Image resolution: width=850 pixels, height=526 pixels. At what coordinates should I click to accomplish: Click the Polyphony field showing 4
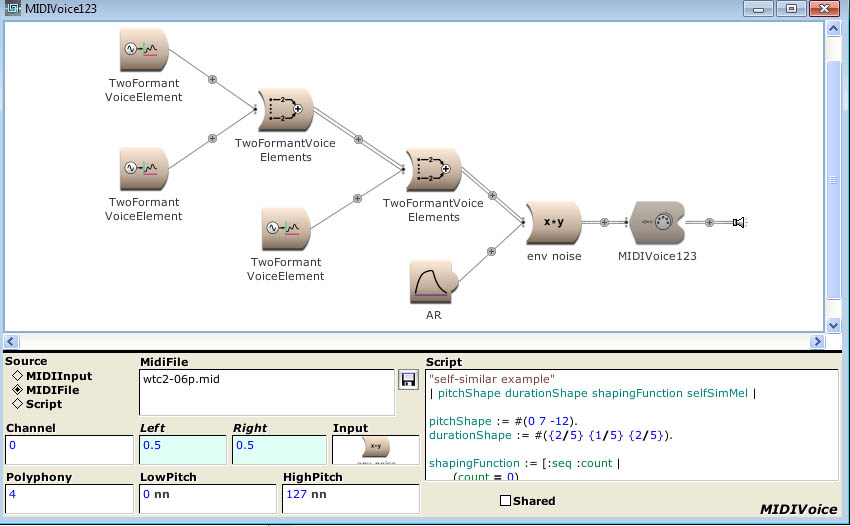coord(69,498)
